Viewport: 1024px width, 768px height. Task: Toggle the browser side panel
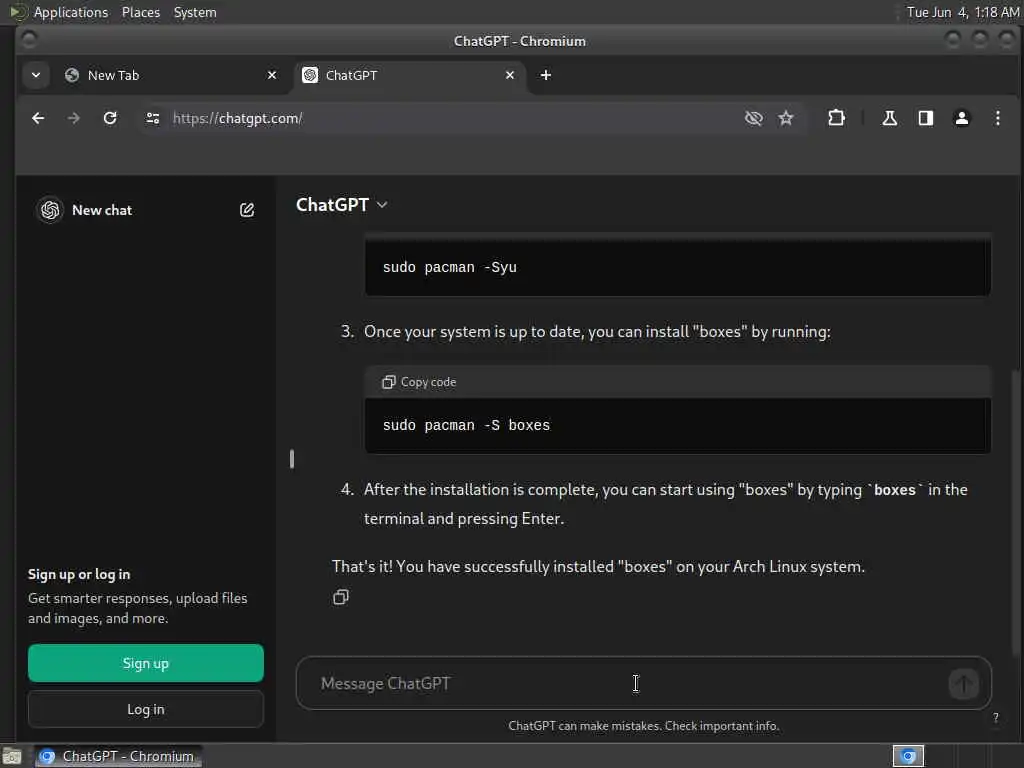(925, 118)
